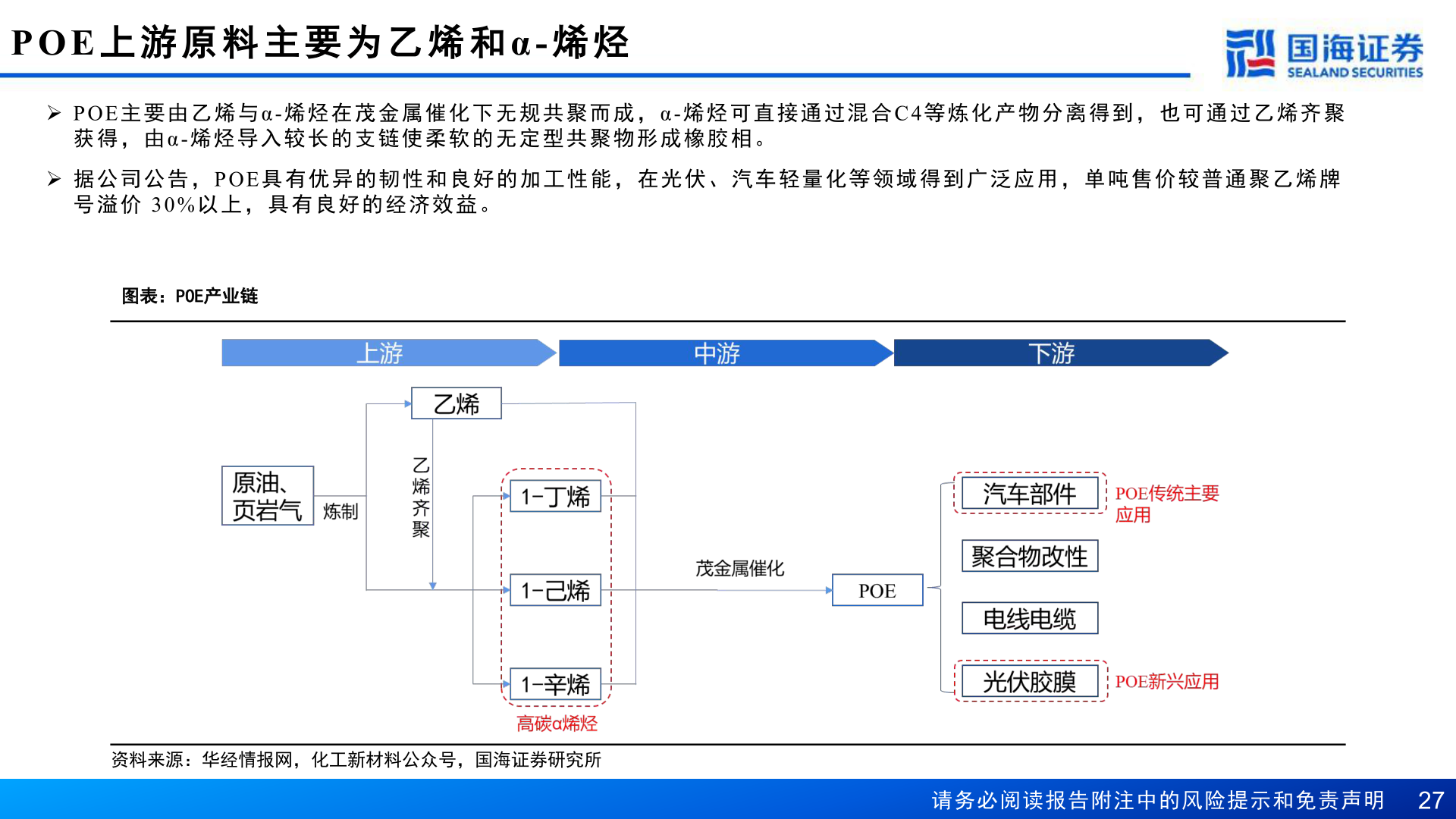This screenshot has width=1456, height=819.
Task: Select the 乙烯 box in the diagram
Action: click(x=456, y=404)
